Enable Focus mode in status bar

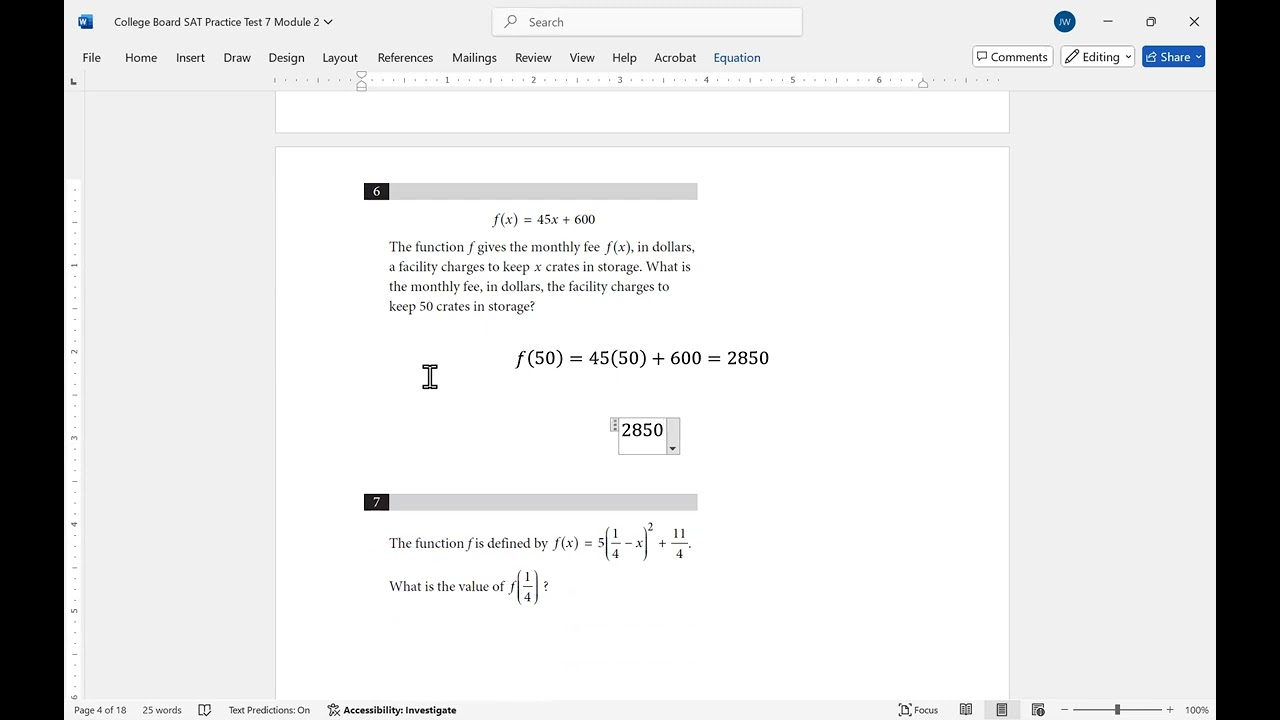919,710
